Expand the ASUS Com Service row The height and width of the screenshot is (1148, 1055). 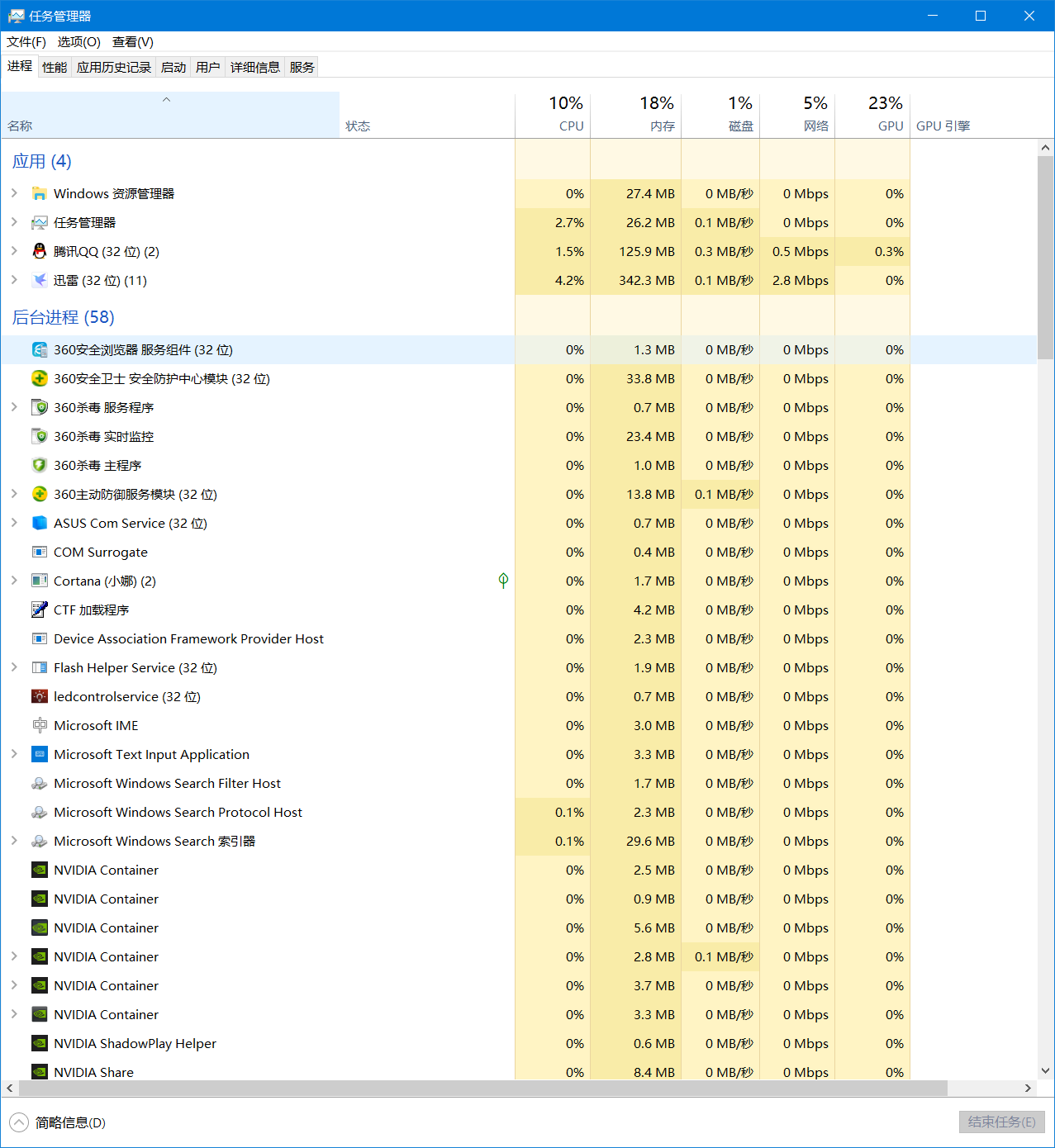pos(14,523)
